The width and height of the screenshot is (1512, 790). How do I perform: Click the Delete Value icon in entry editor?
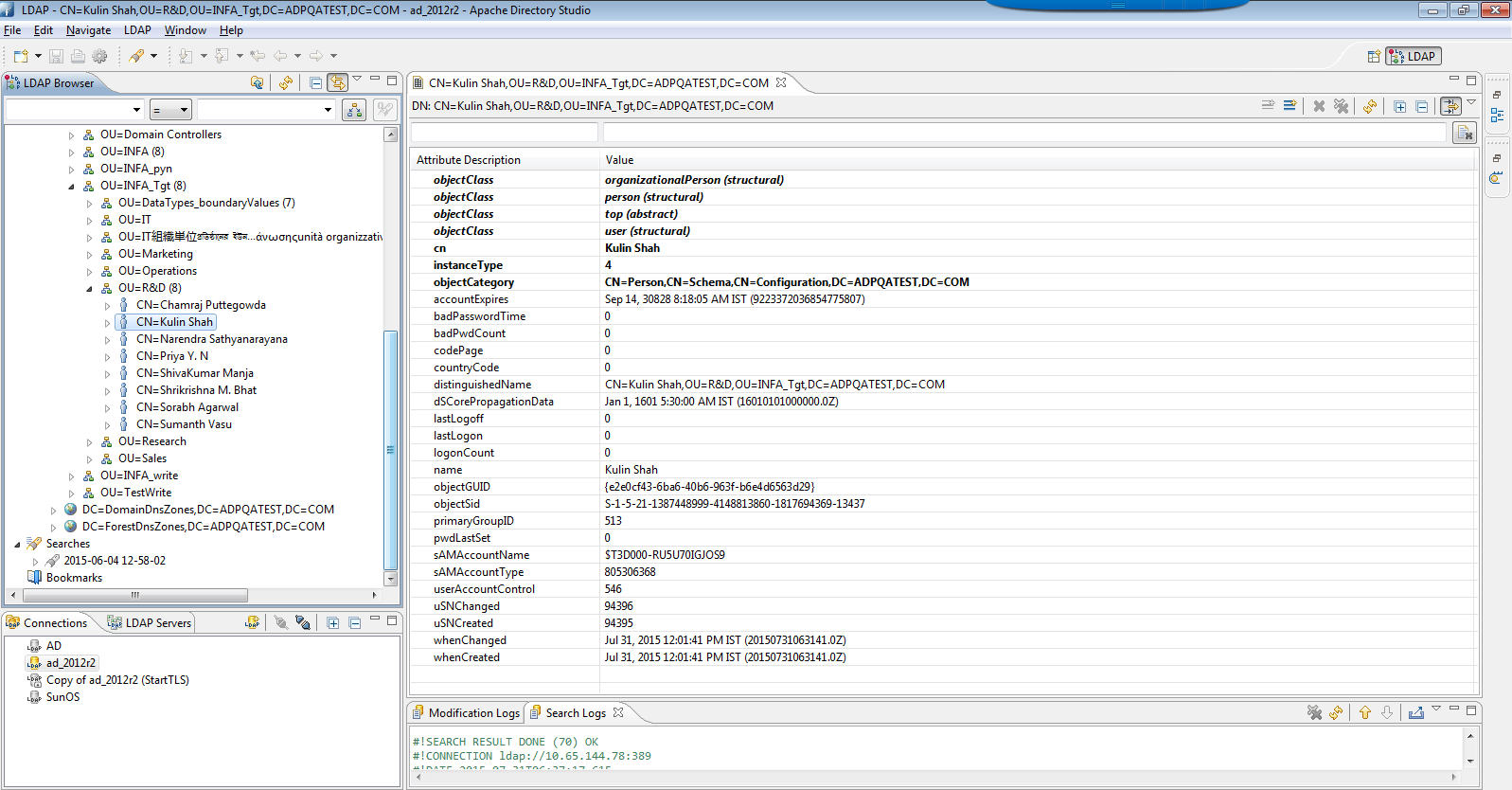pos(1319,106)
